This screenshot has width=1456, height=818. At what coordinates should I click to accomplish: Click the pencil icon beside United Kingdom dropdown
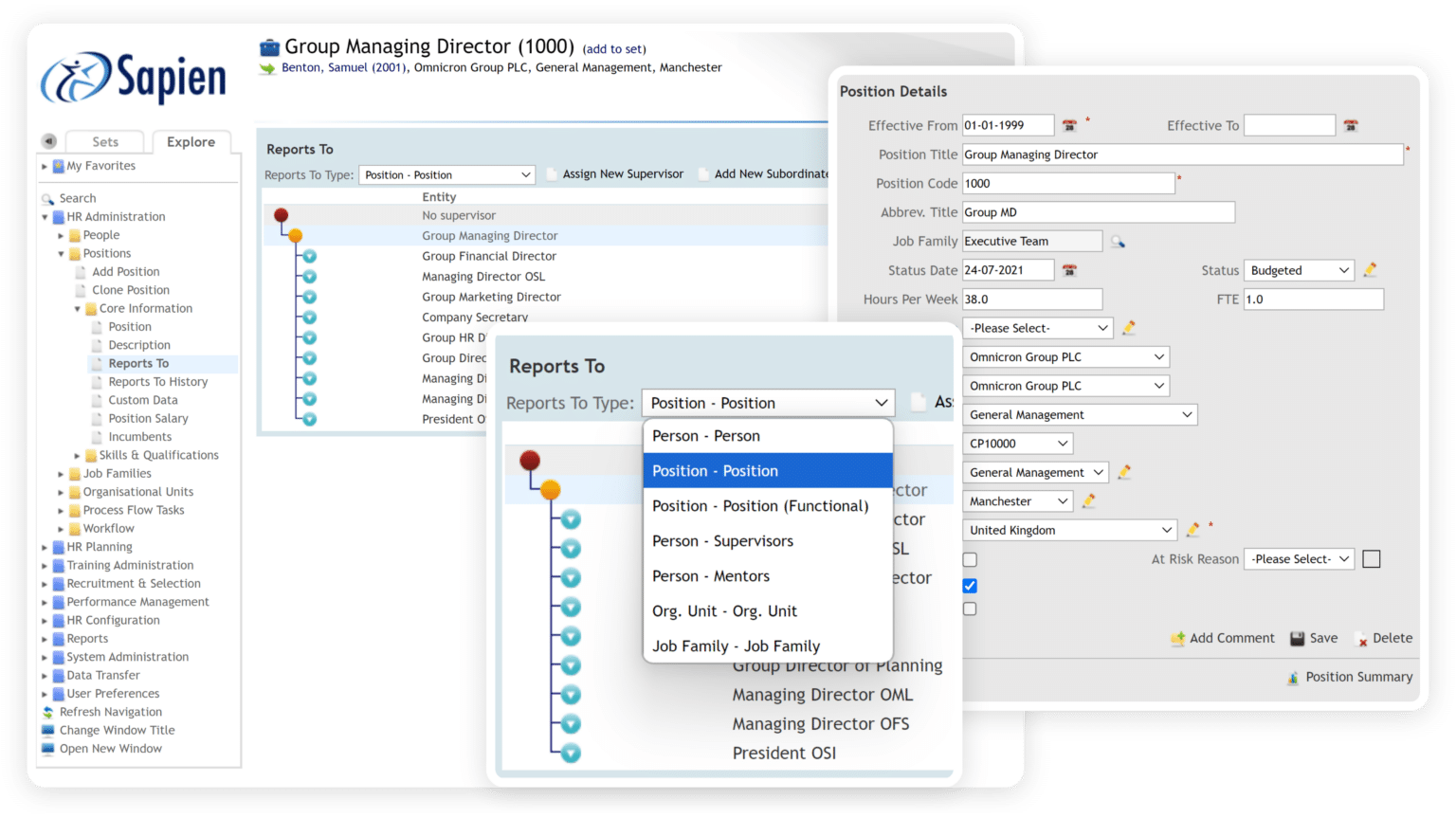coord(1192,530)
